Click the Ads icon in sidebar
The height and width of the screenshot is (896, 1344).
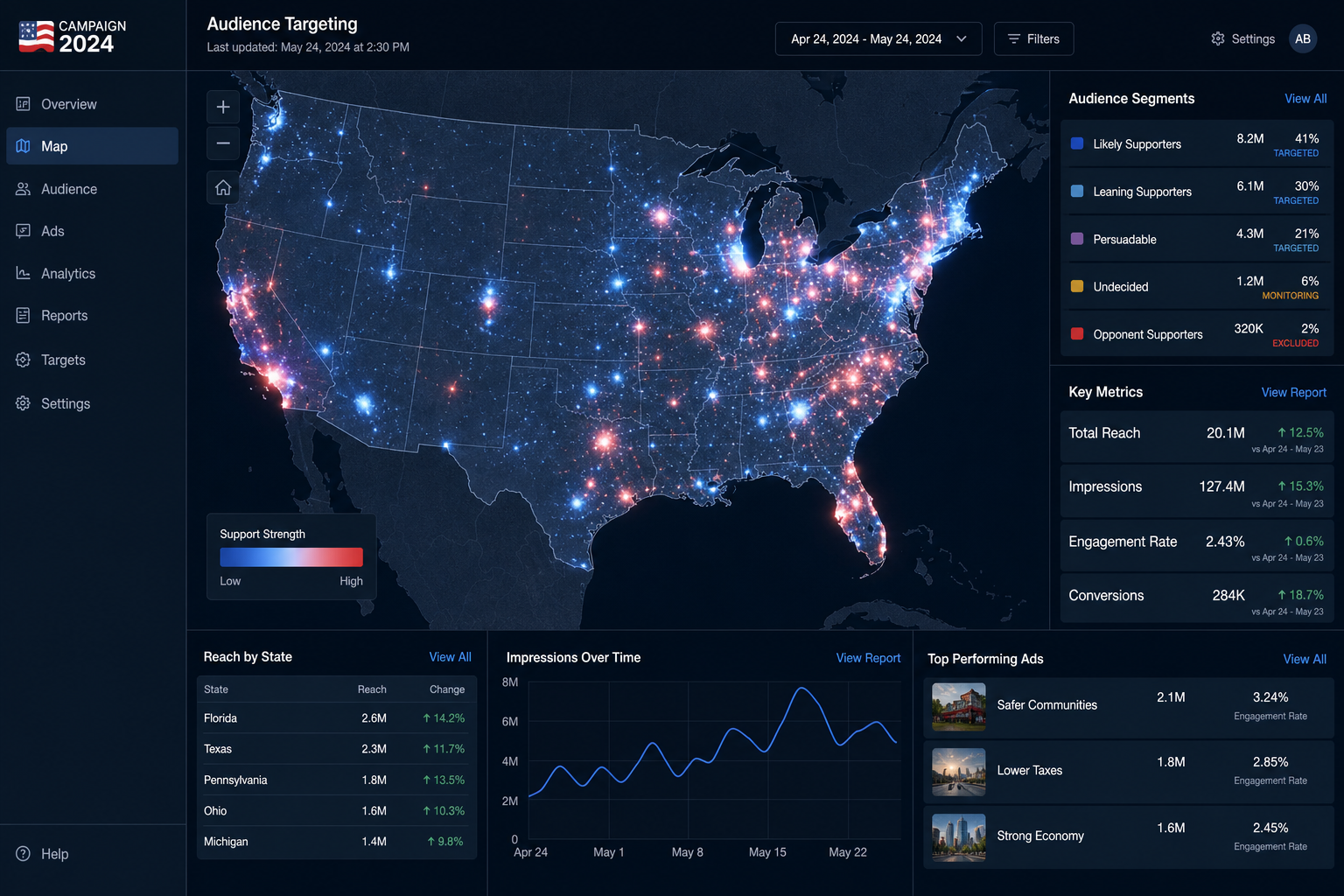pyautogui.click(x=24, y=231)
